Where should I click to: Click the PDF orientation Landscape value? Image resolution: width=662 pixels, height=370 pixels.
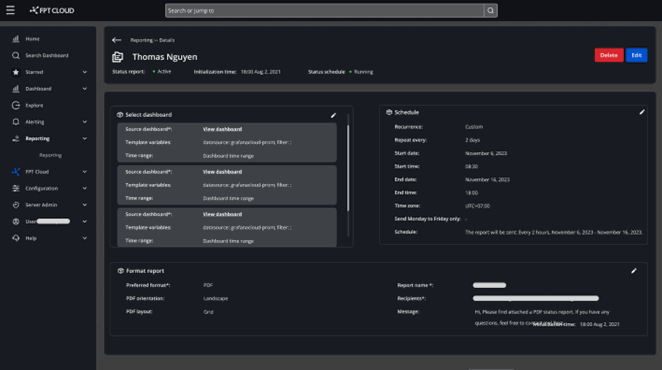[x=215, y=299]
